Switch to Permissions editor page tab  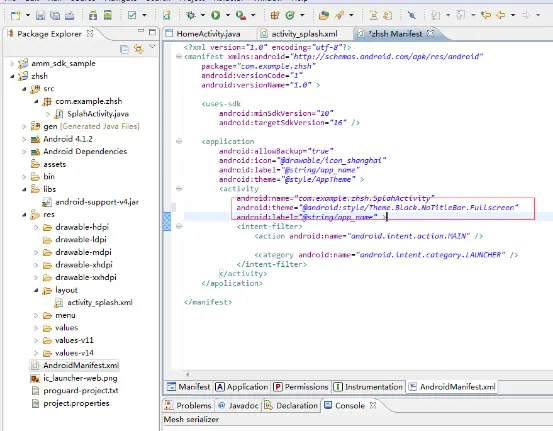300,387
